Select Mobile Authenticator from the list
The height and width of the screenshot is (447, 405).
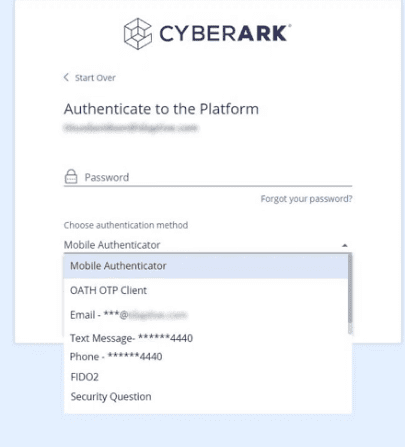(206, 266)
